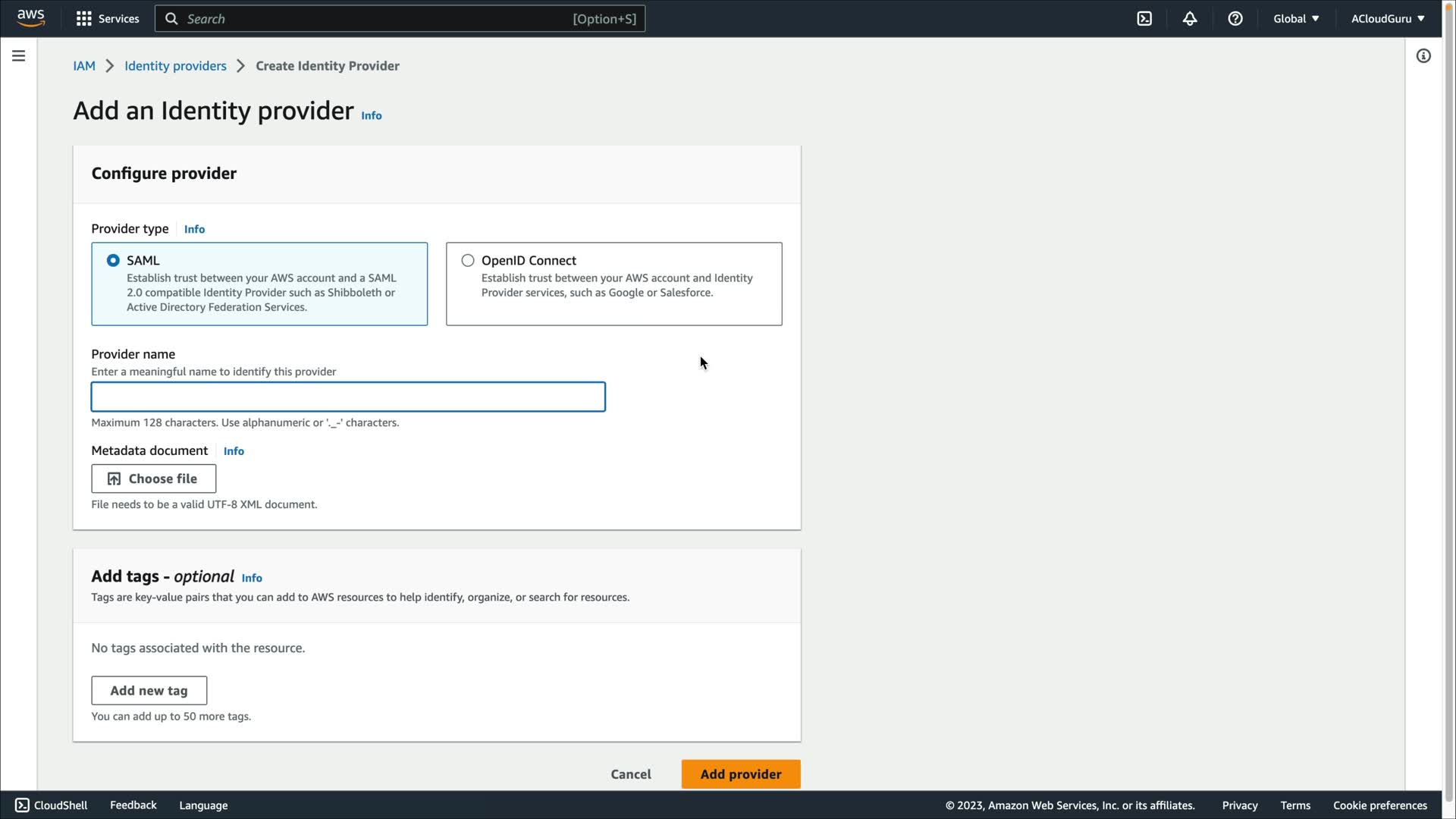Expand the left hamburger navigation menu
The image size is (1456, 819).
point(19,56)
